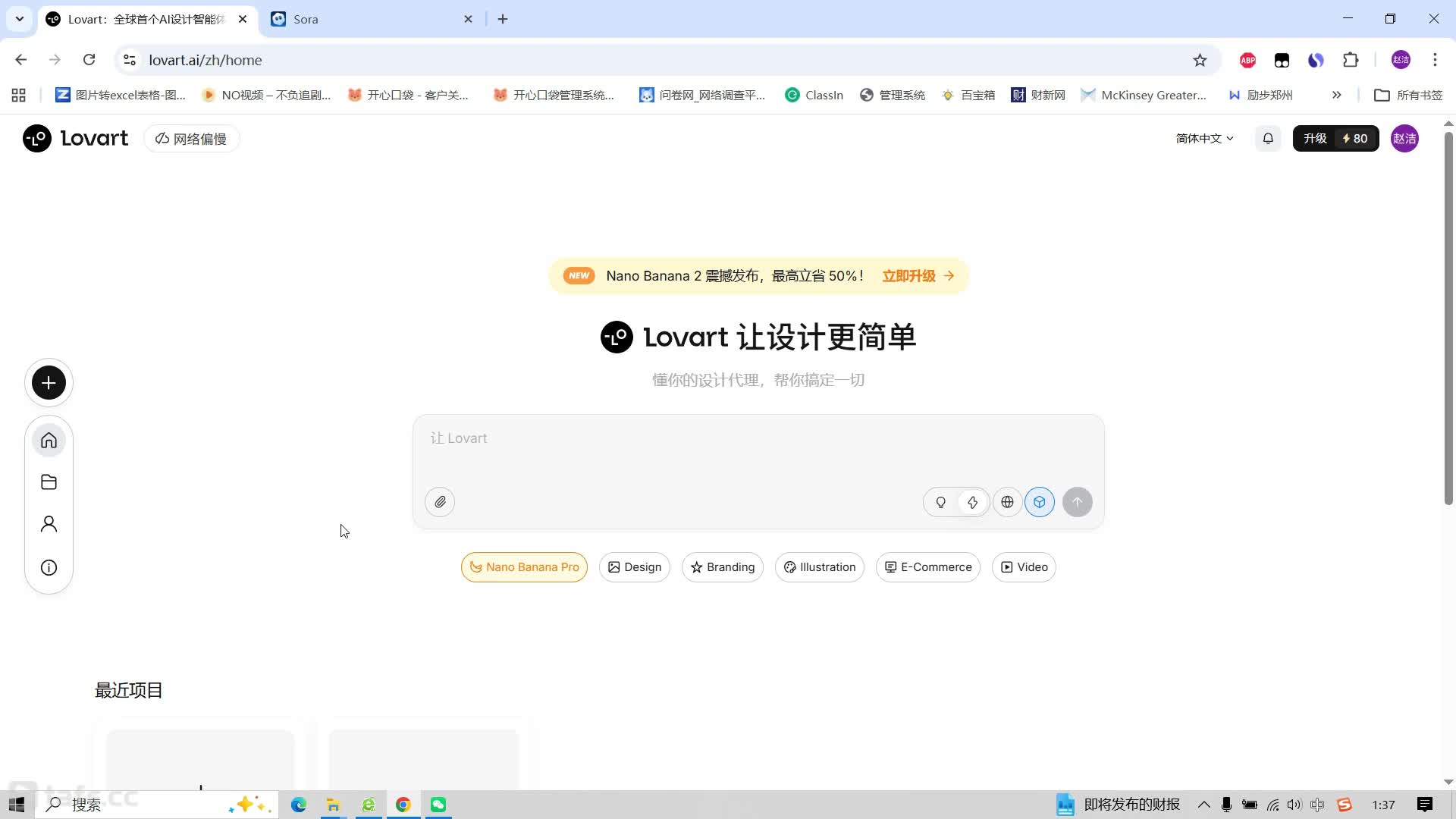Screen dimensions: 1456x819
Task: Click the taskbar 搜索 search box
Action: [157, 805]
